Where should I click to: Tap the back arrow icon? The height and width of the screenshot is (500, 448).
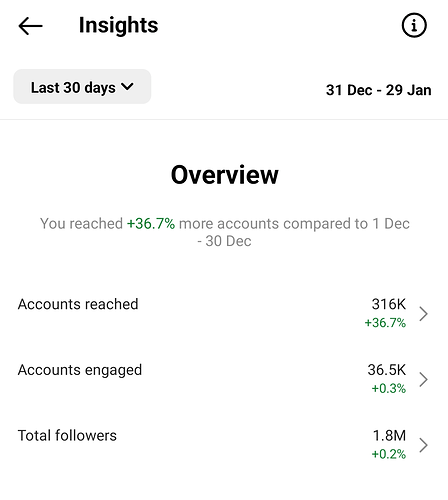30,26
